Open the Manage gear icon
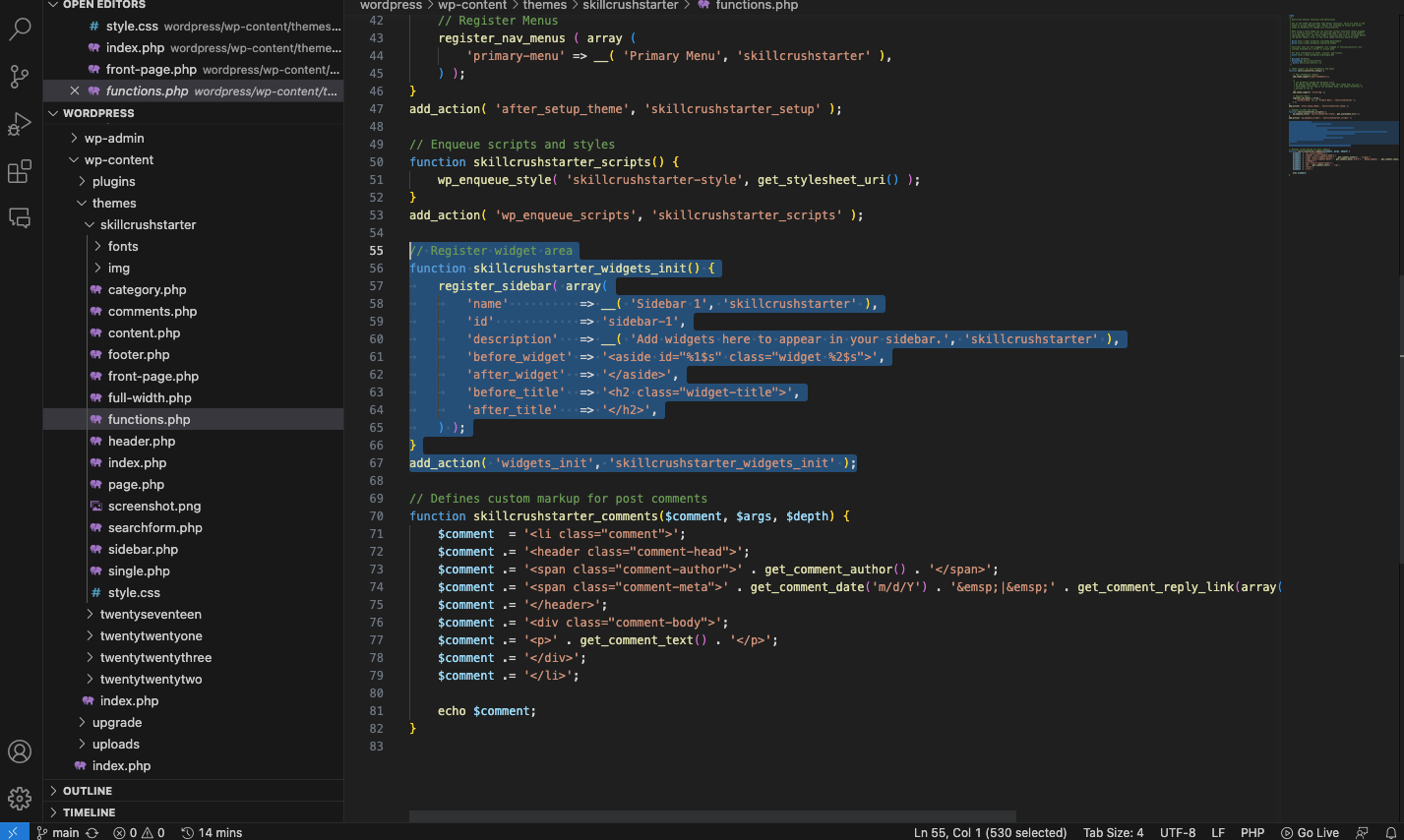The image size is (1404, 840). [20, 799]
